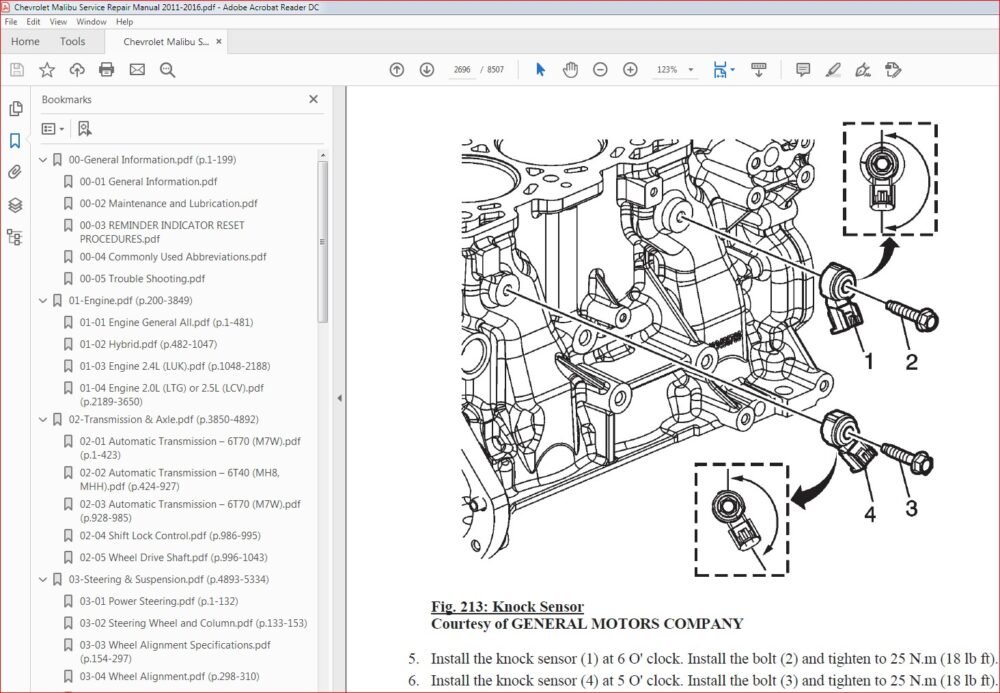Open bookmark 02-05 Wheel Drive Shaft.pdf

[173, 557]
